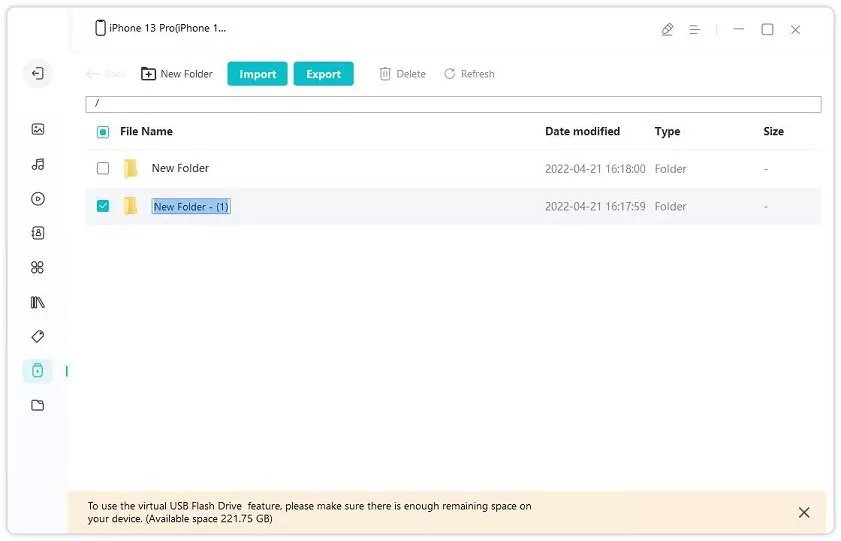Viewport: 841px width, 541px height.
Task: Click the exit/disconnect icon at sidebar top
Action: (38, 73)
